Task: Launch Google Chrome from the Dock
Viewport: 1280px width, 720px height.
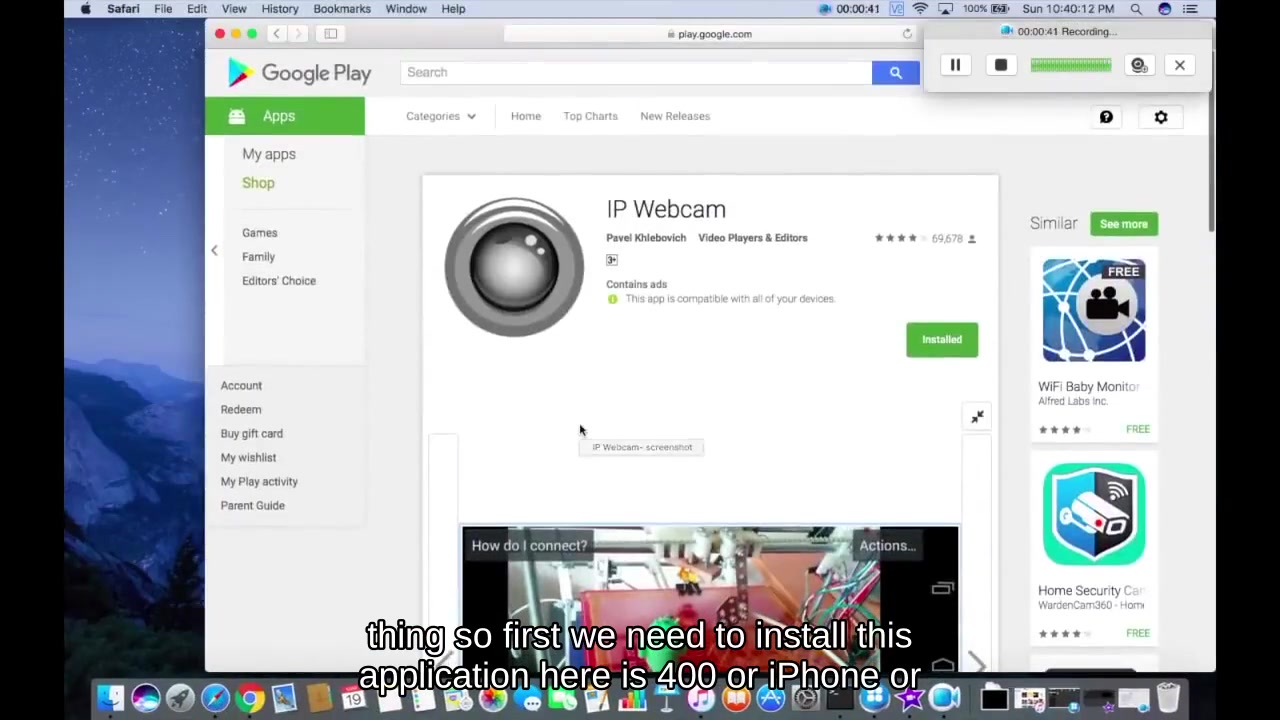Action: (x=250, y=697)
